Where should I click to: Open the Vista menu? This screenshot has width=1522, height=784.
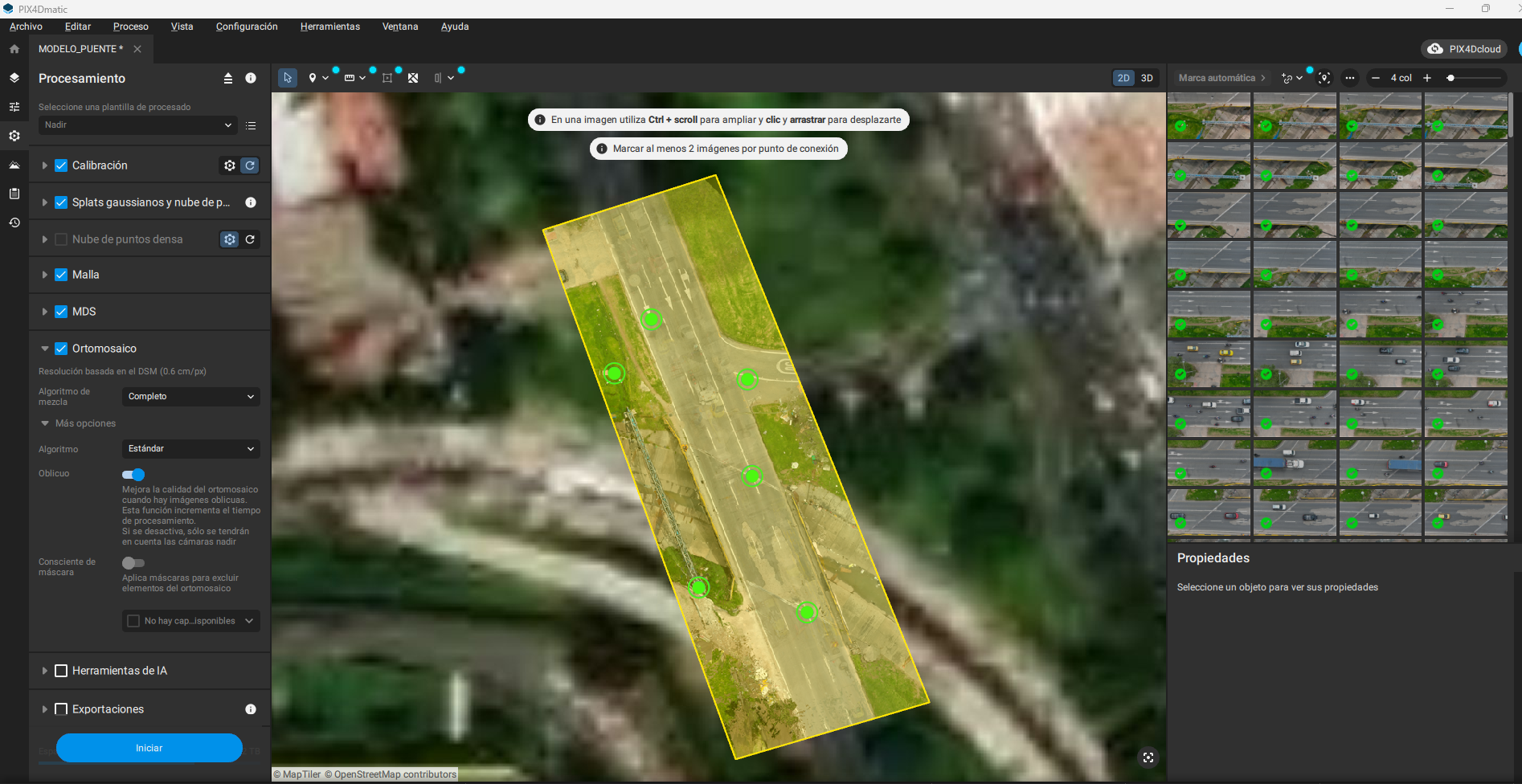coord(182,27)
